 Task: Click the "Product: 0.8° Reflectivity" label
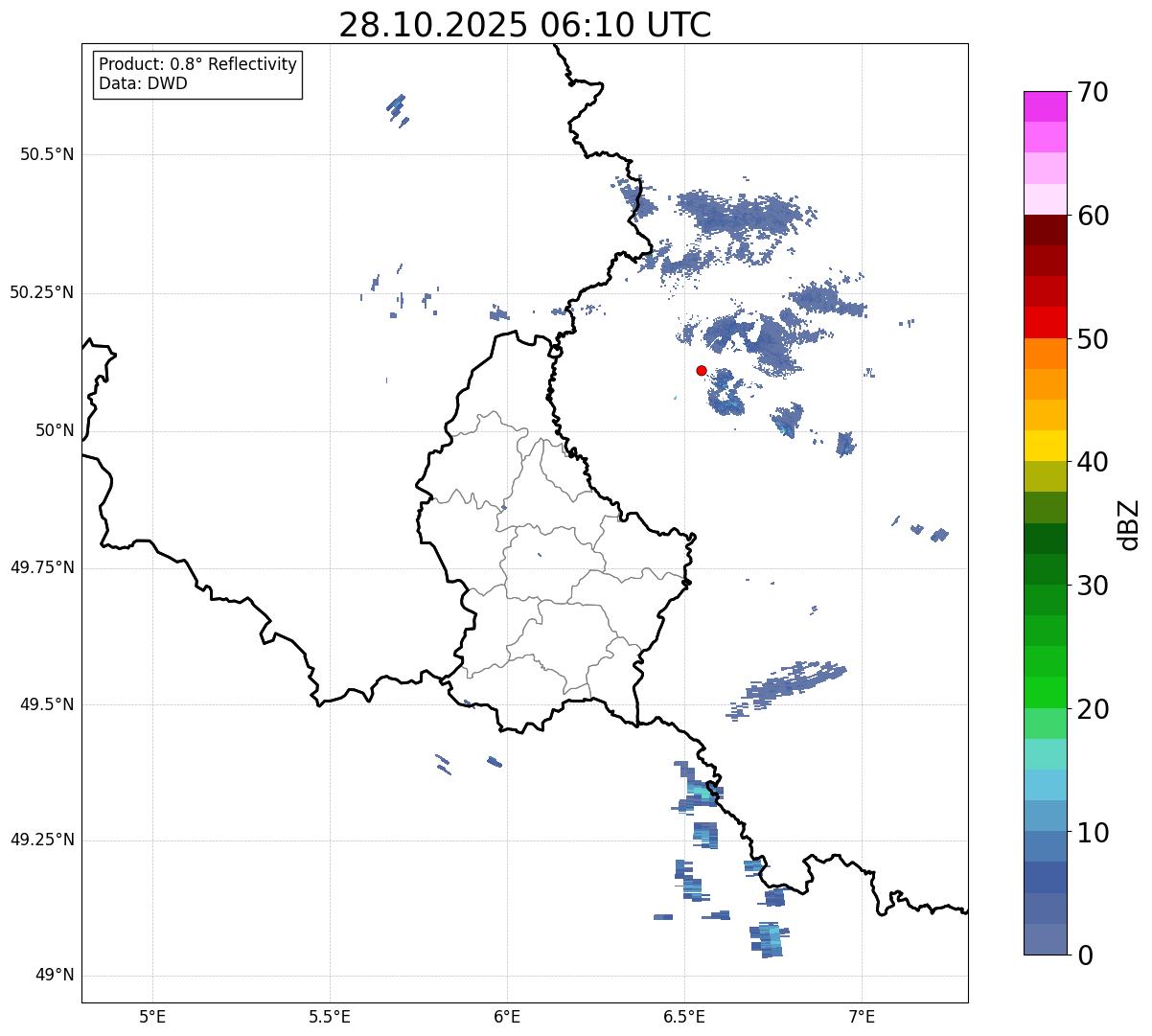pyautogui.click(x=198, y=64)
